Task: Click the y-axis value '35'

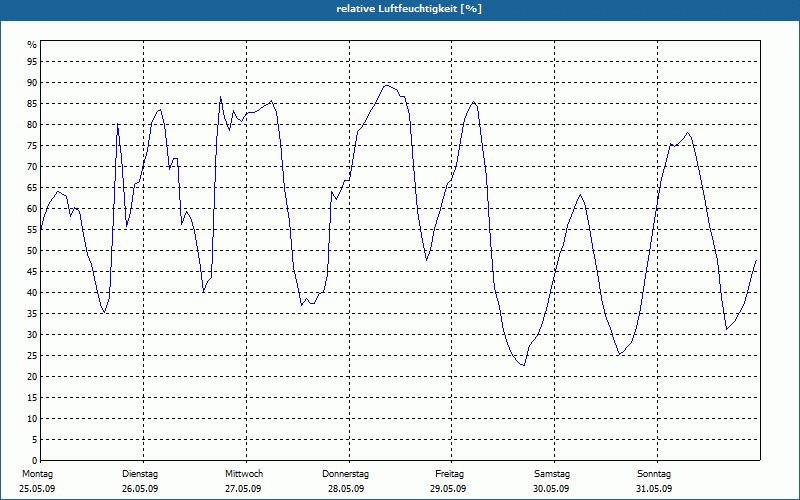Action: [32, 314]
